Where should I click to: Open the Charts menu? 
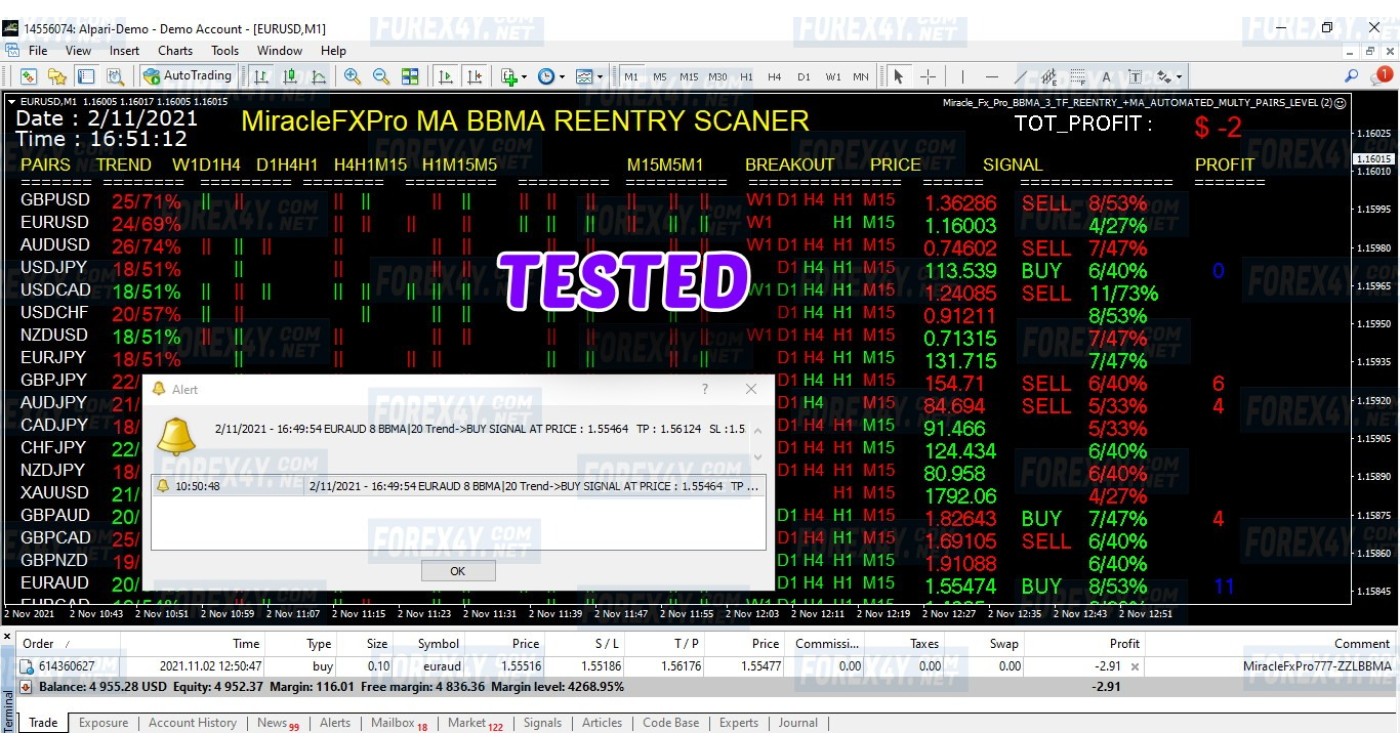pyautogui.click(x=175, y=50)
